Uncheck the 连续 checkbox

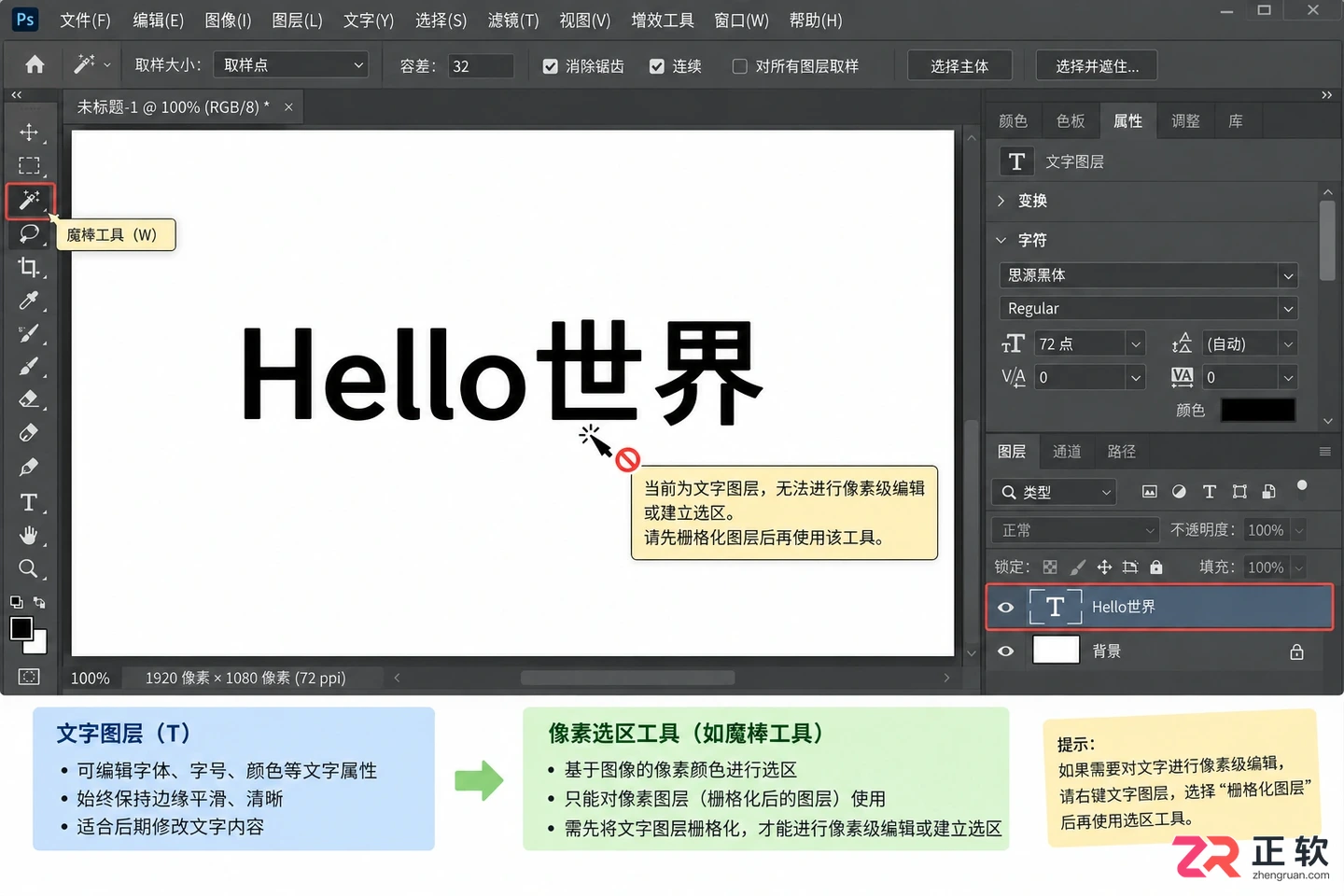point(657,66)
